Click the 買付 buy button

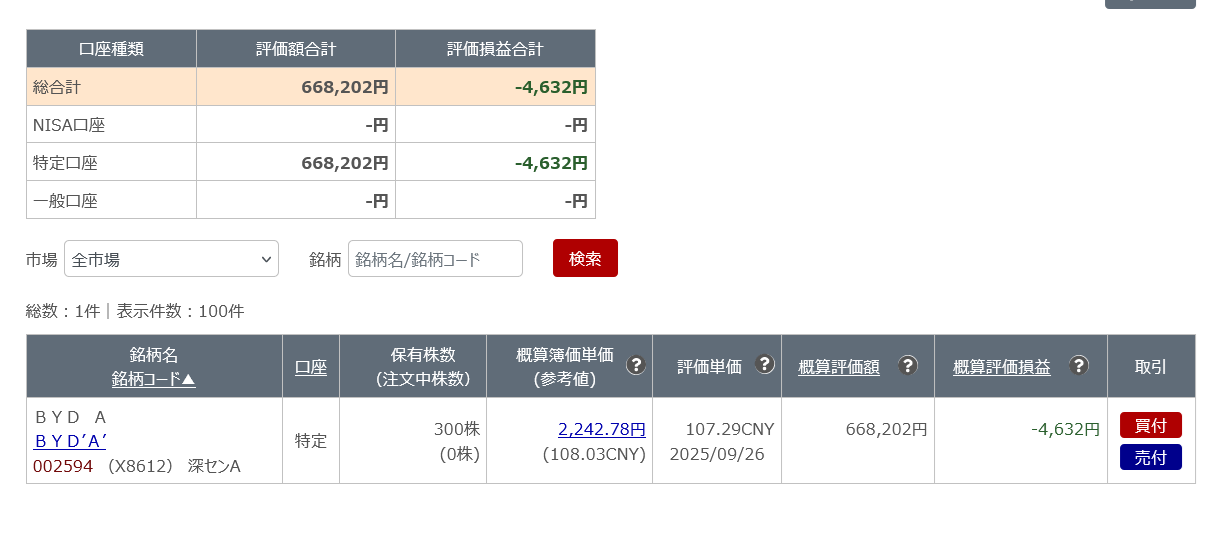pyautogui.click(x=1150, y=425)
